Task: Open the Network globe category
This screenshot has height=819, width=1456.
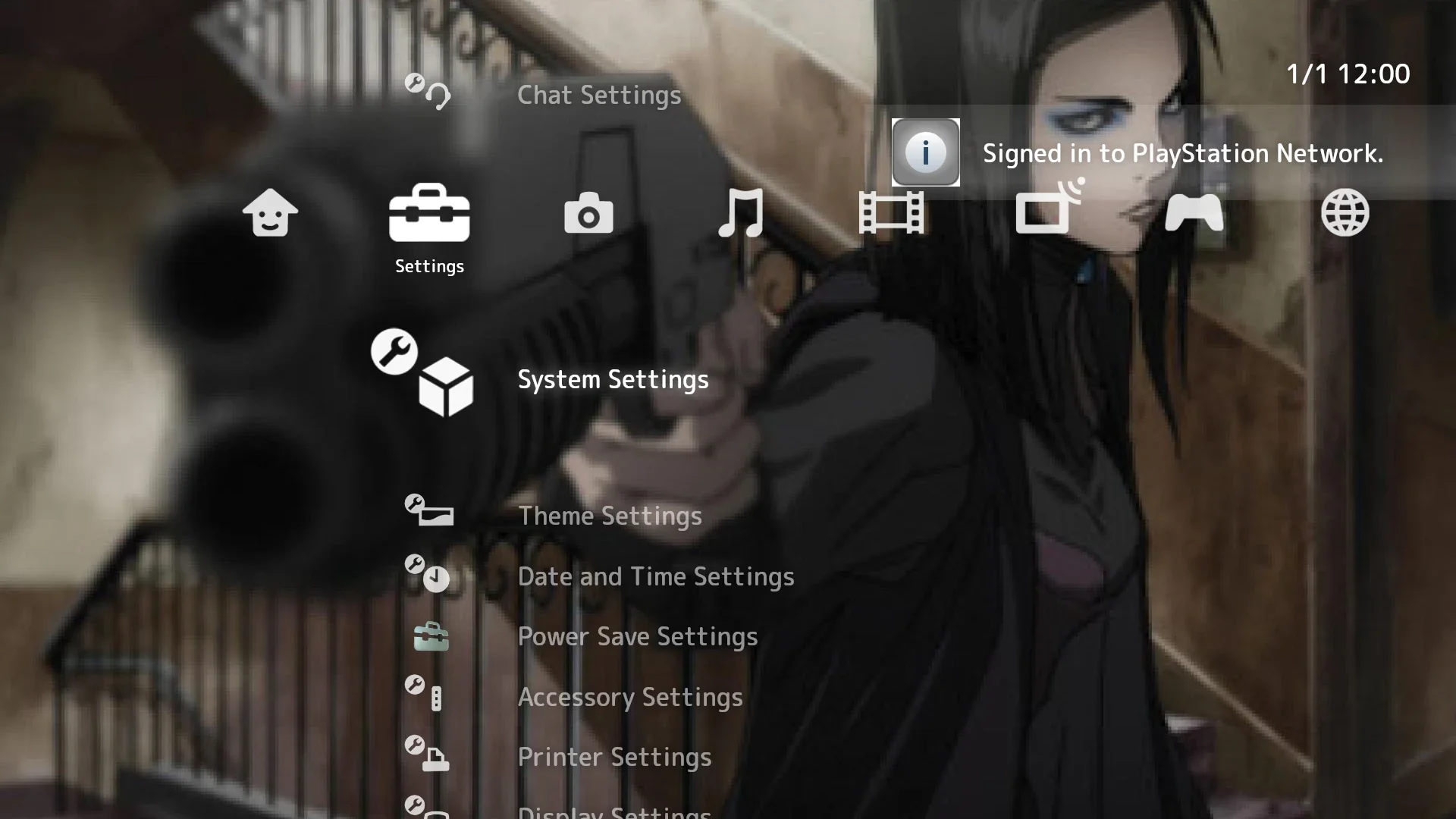Action: point(1345,212)
